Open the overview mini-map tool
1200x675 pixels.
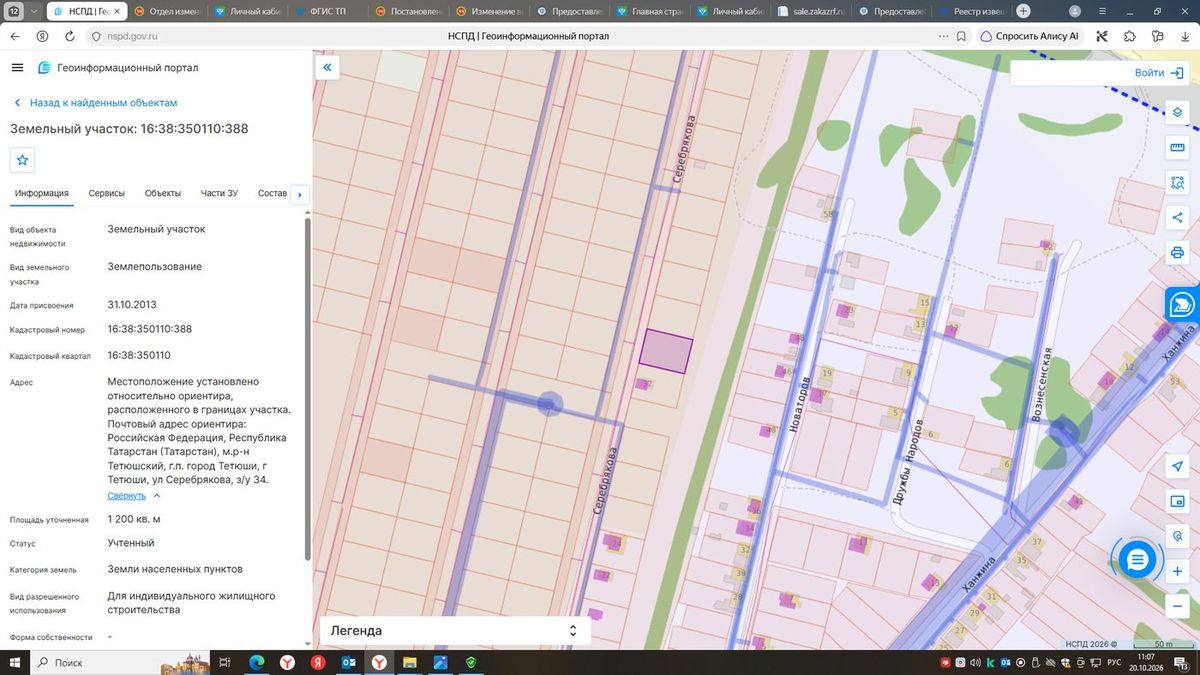coord(1177,501)
